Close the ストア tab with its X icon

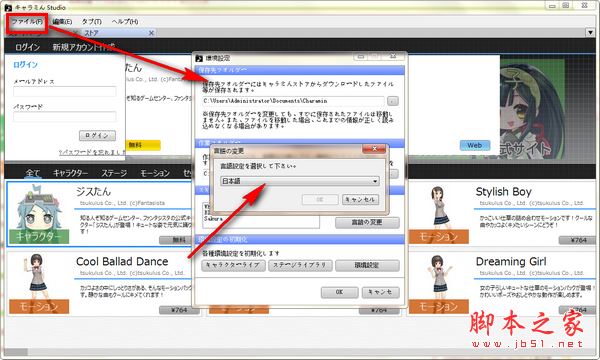(151, 33)
